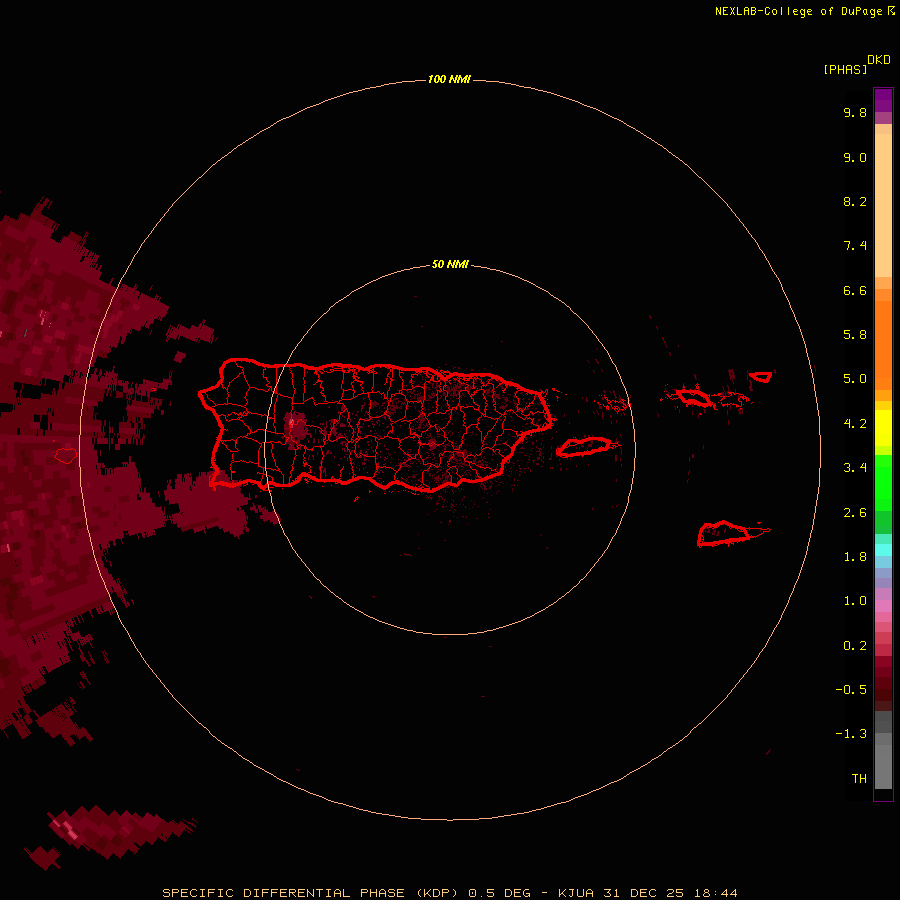900x900 pixels.
Task: Click the orange segment of the color bar
Action: [883, 344]
